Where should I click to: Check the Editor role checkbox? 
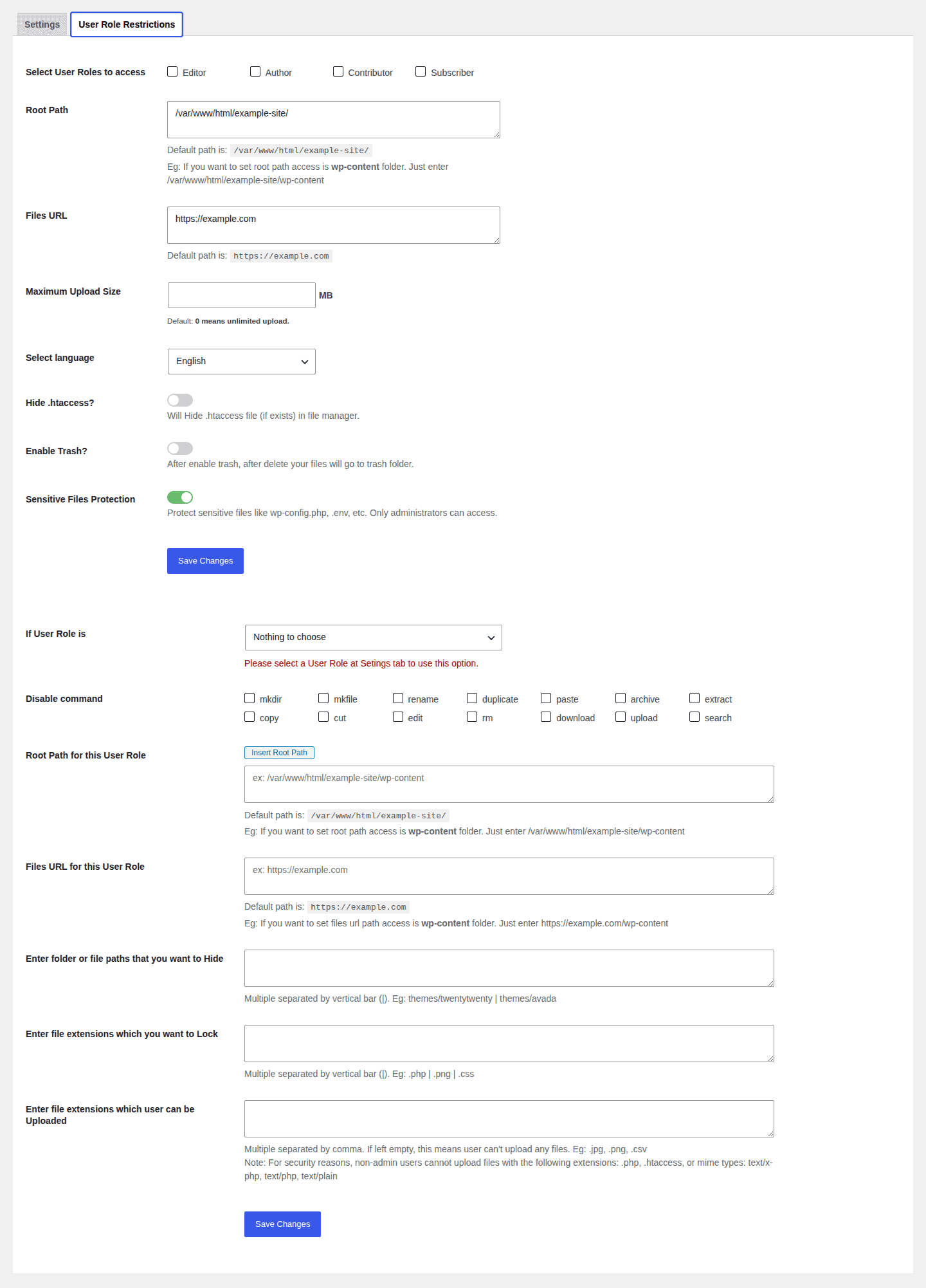pos(172,71)
